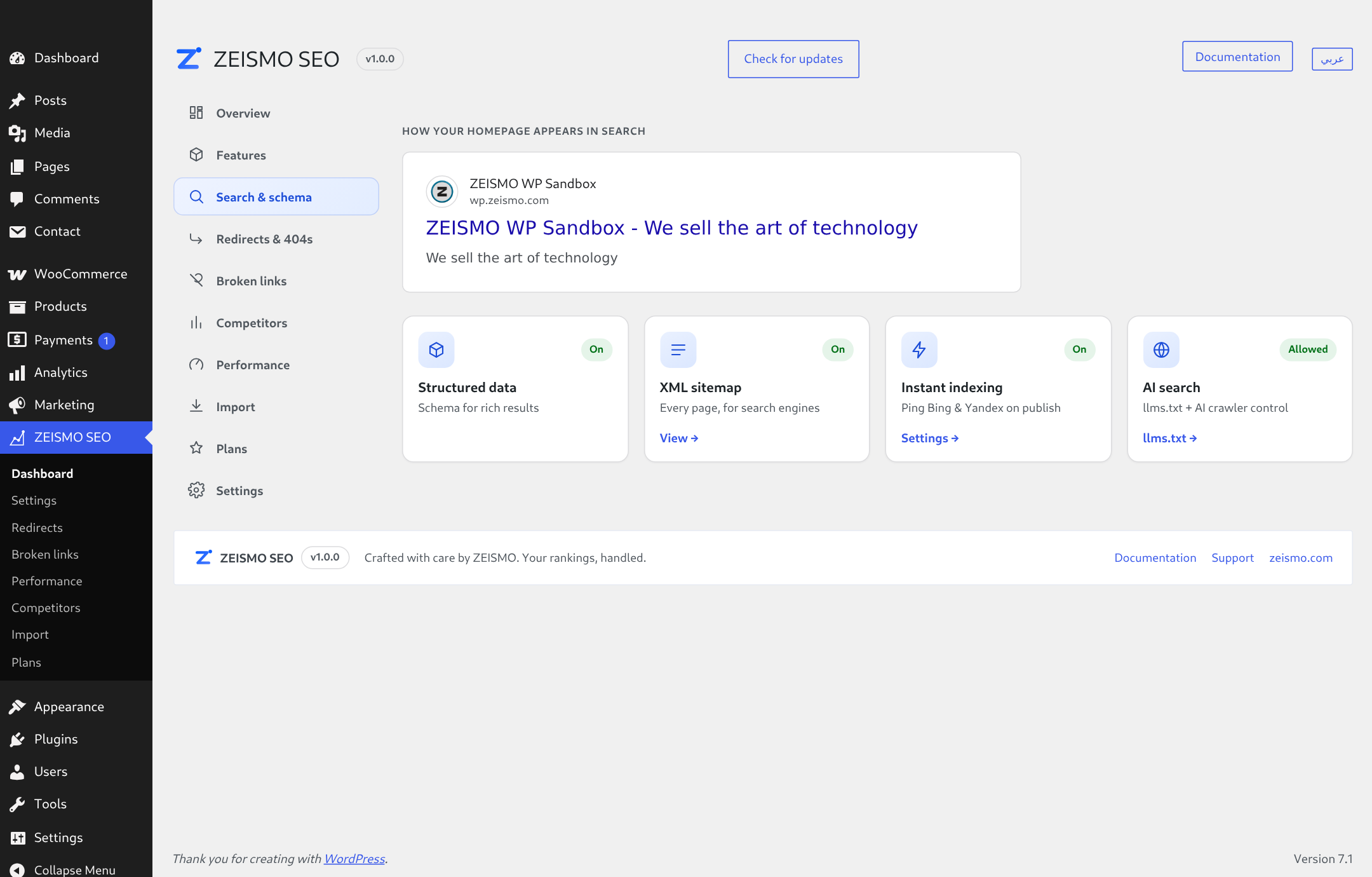Click the Payments icon in admin menu

pos(17,339)
